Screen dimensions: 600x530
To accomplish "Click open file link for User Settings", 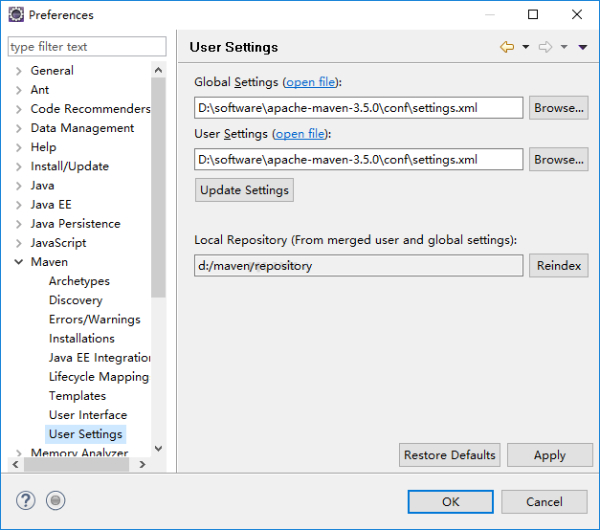I will pyautogui.click(x=301, y=134).
